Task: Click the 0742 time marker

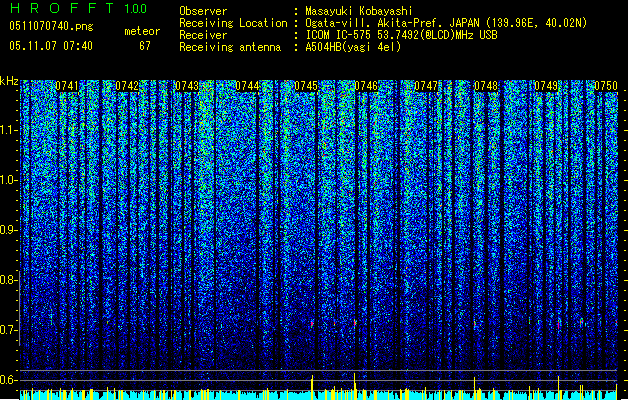Action: tap(127, 86)
